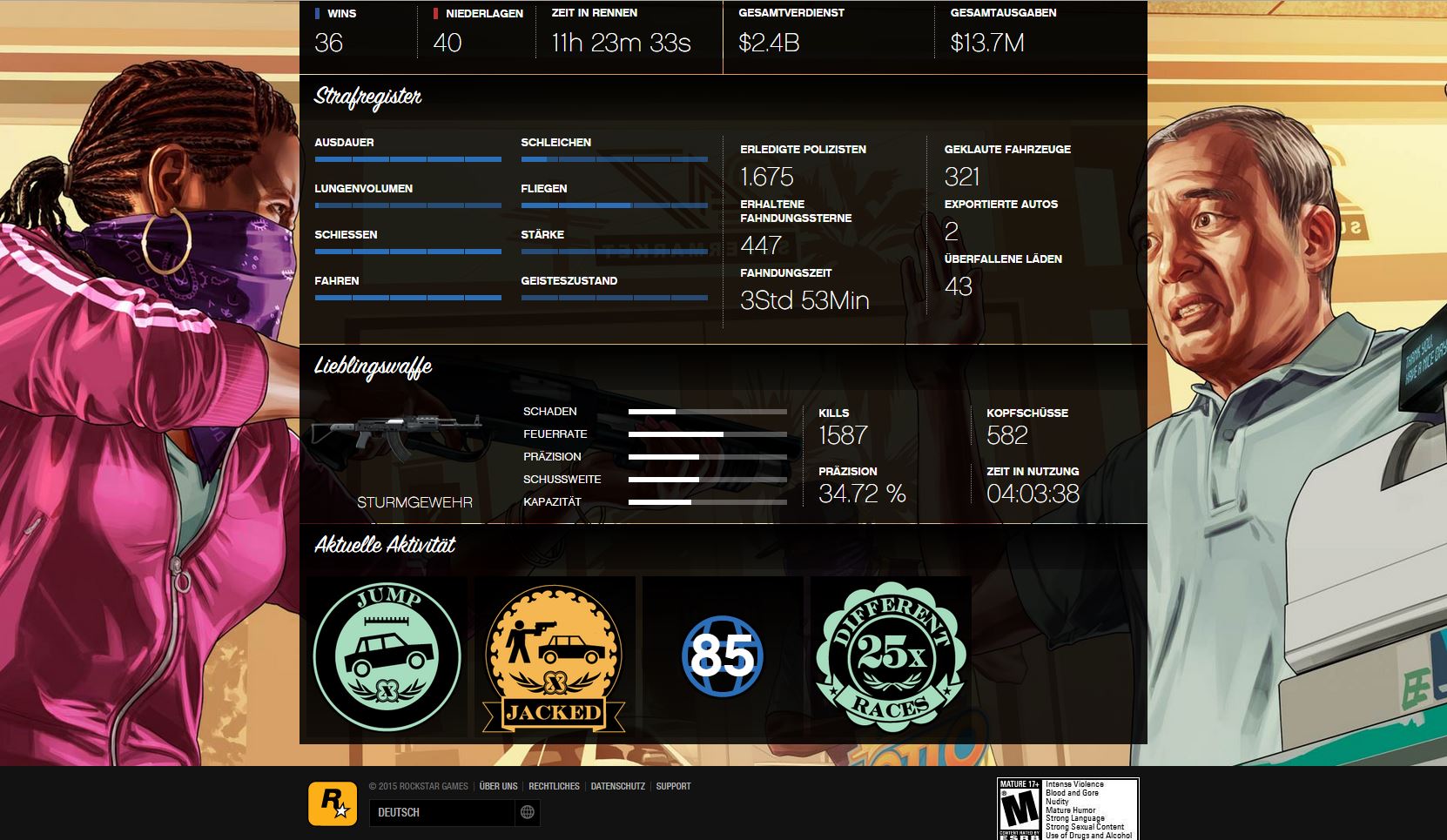Image resolution: width=1447 pixels, height=840 pixels.
Task: Click the Fahndungszeit value 3Std 53Min
Action: click(x=804, y=300)
